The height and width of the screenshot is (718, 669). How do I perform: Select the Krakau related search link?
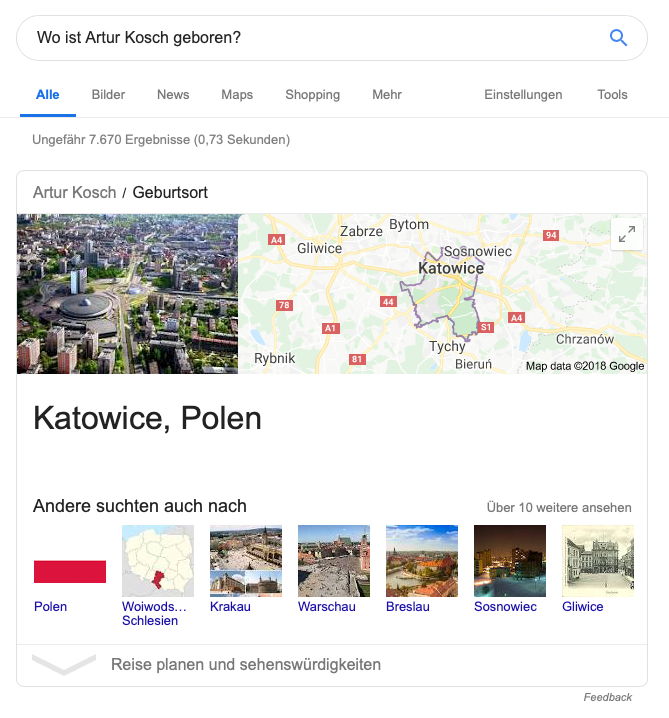coord(230,607)
